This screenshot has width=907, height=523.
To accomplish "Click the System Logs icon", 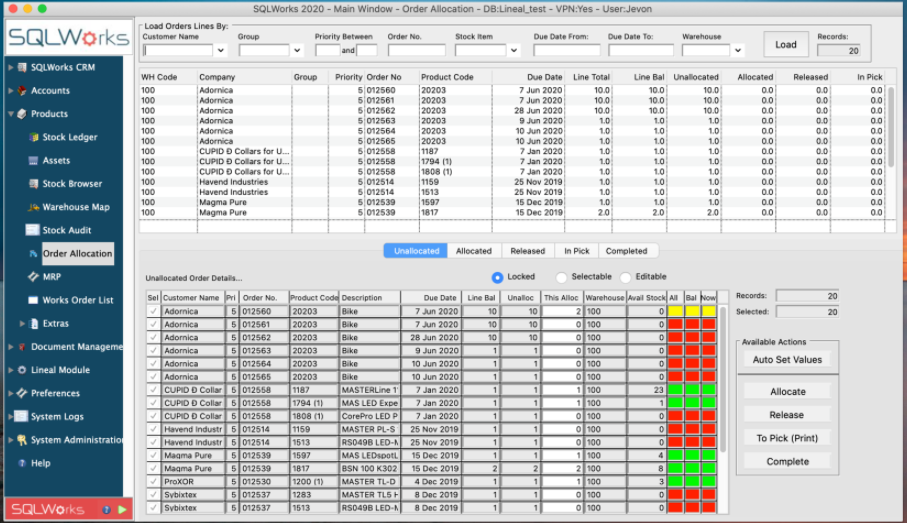I will [x=21, y=416].
